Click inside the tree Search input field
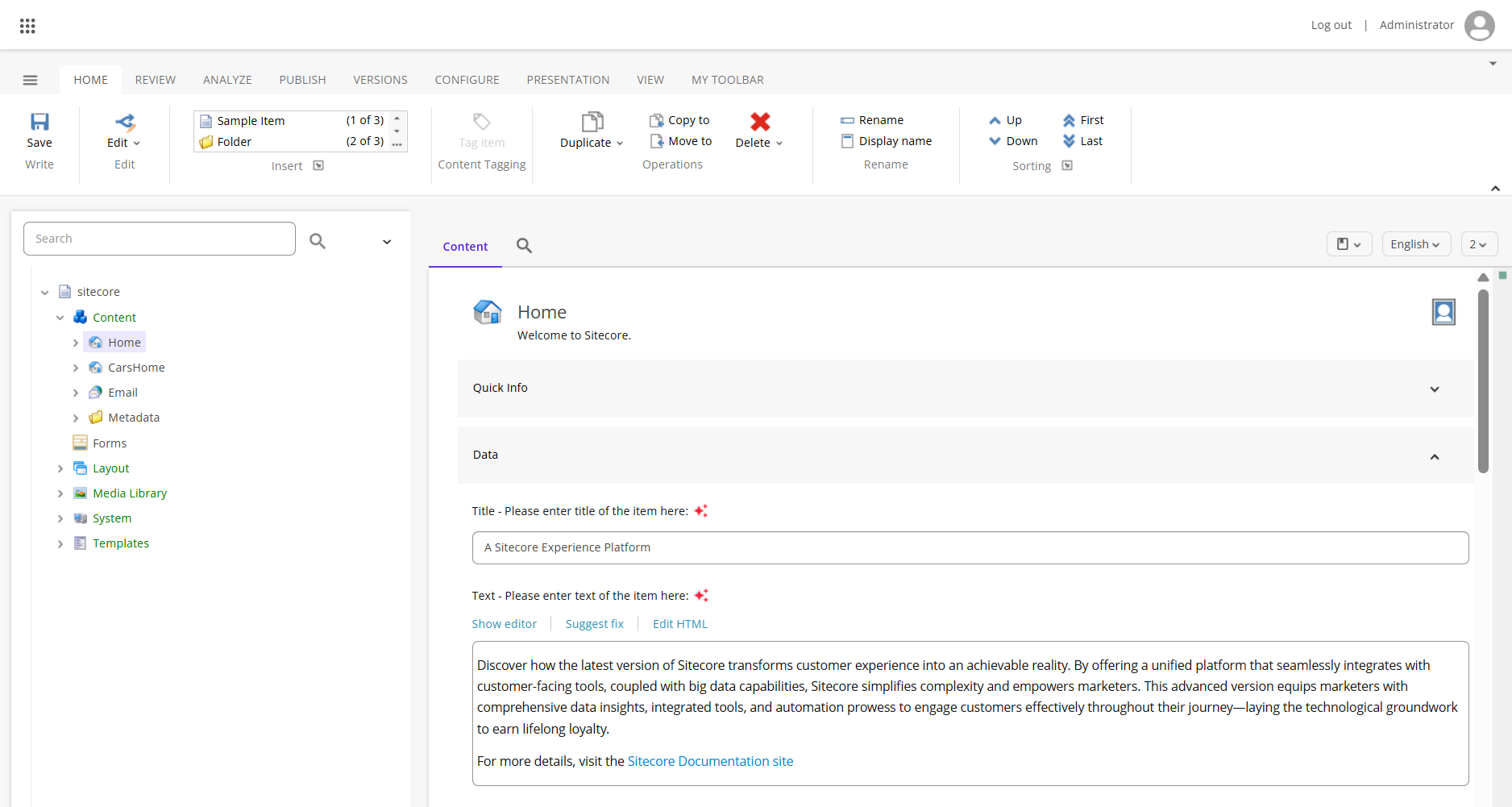The height and width of the screenshot is (807, 1512). [160, 239]
